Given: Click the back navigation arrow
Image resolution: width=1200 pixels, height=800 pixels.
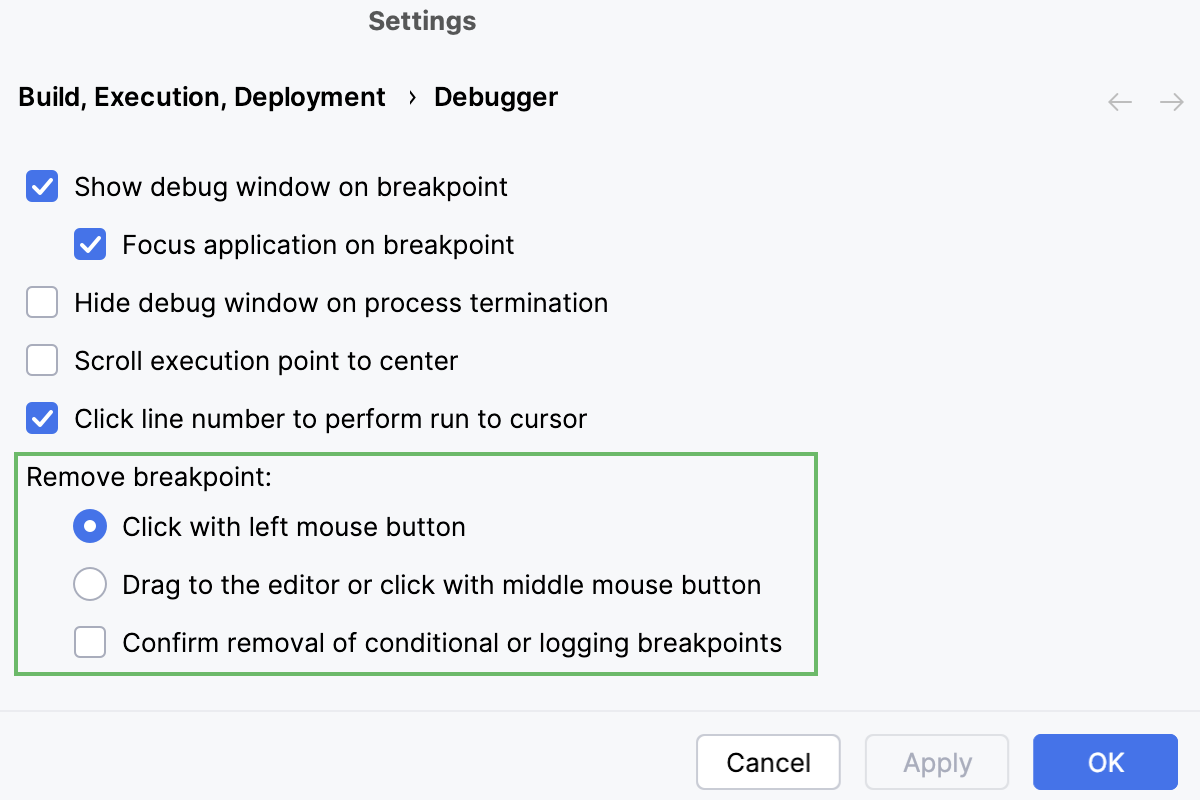Looking at the screenshot, I should tap(1120, 101).
